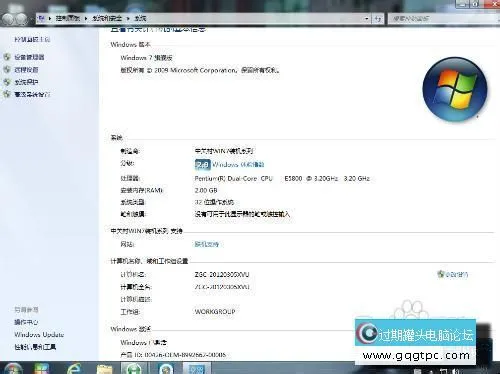Open Windows Explorer folder taskbar icon
This screenshot has height=374, width=500.
(x=104, y=369)
